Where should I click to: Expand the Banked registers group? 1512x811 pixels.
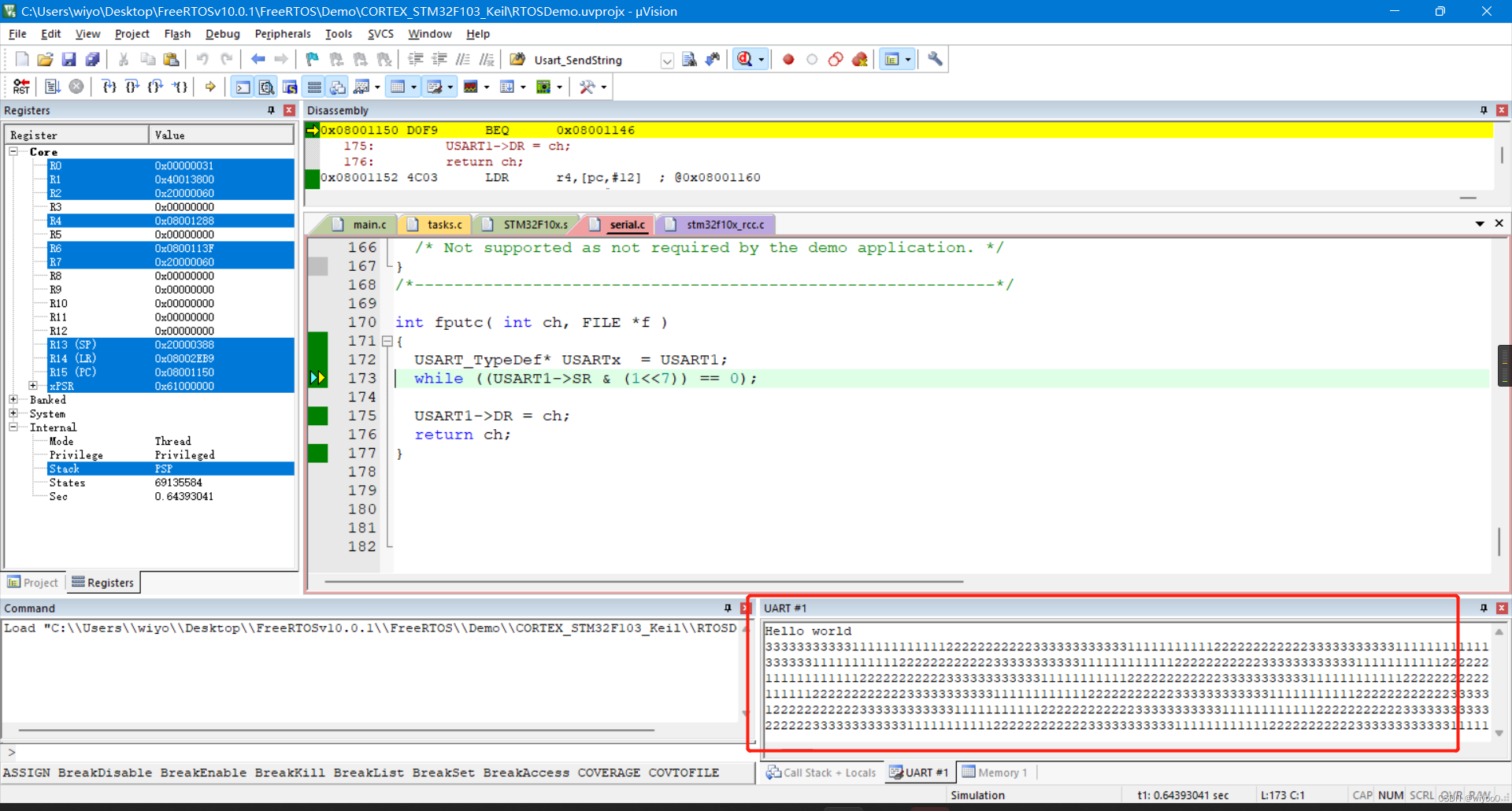(13, 400)
